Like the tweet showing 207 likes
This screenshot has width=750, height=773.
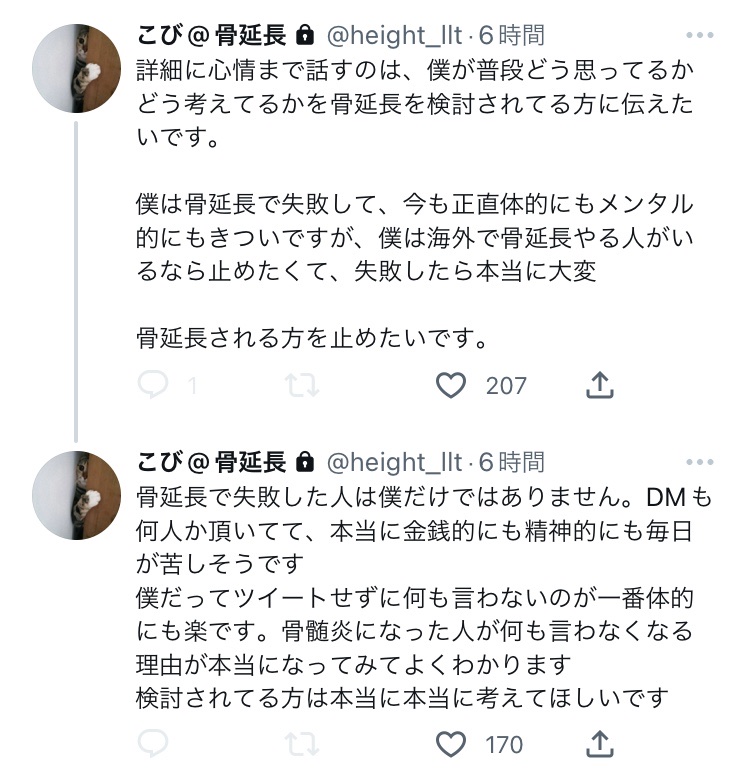453,385
